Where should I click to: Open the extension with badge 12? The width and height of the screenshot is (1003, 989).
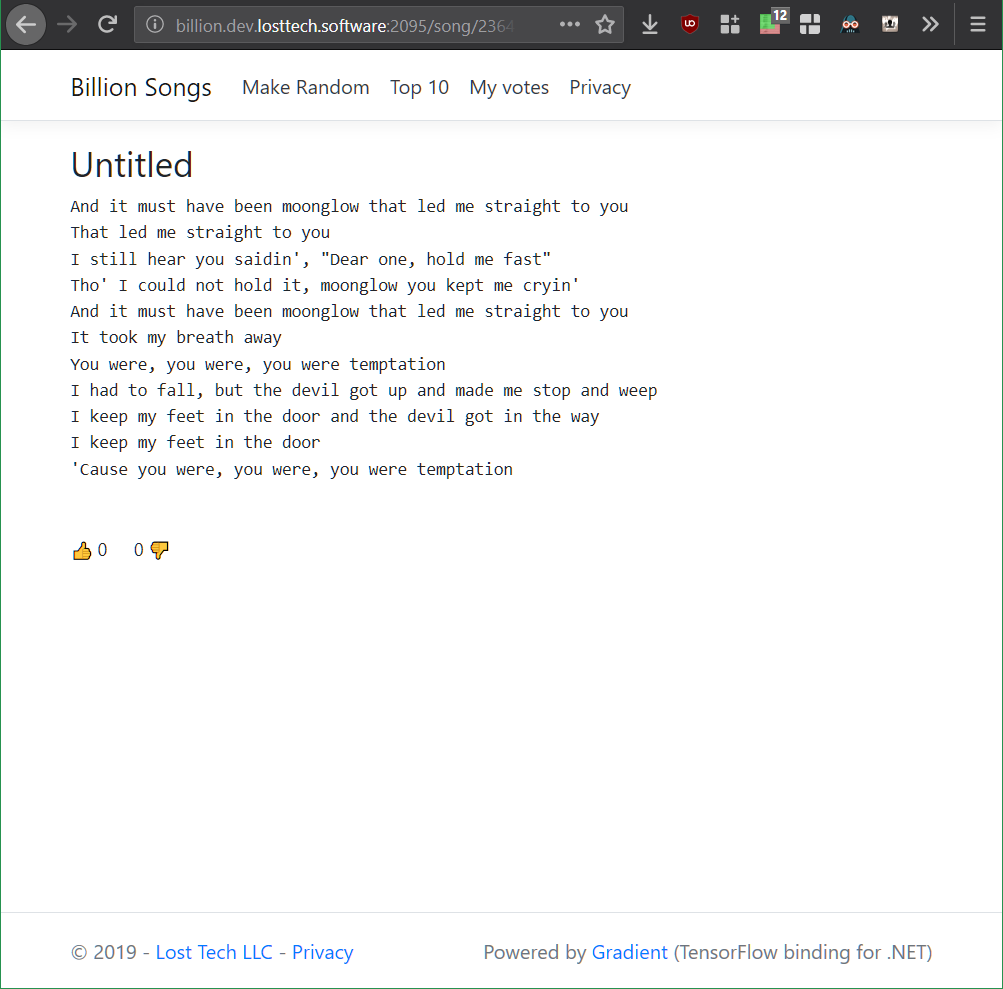[773, 23]
